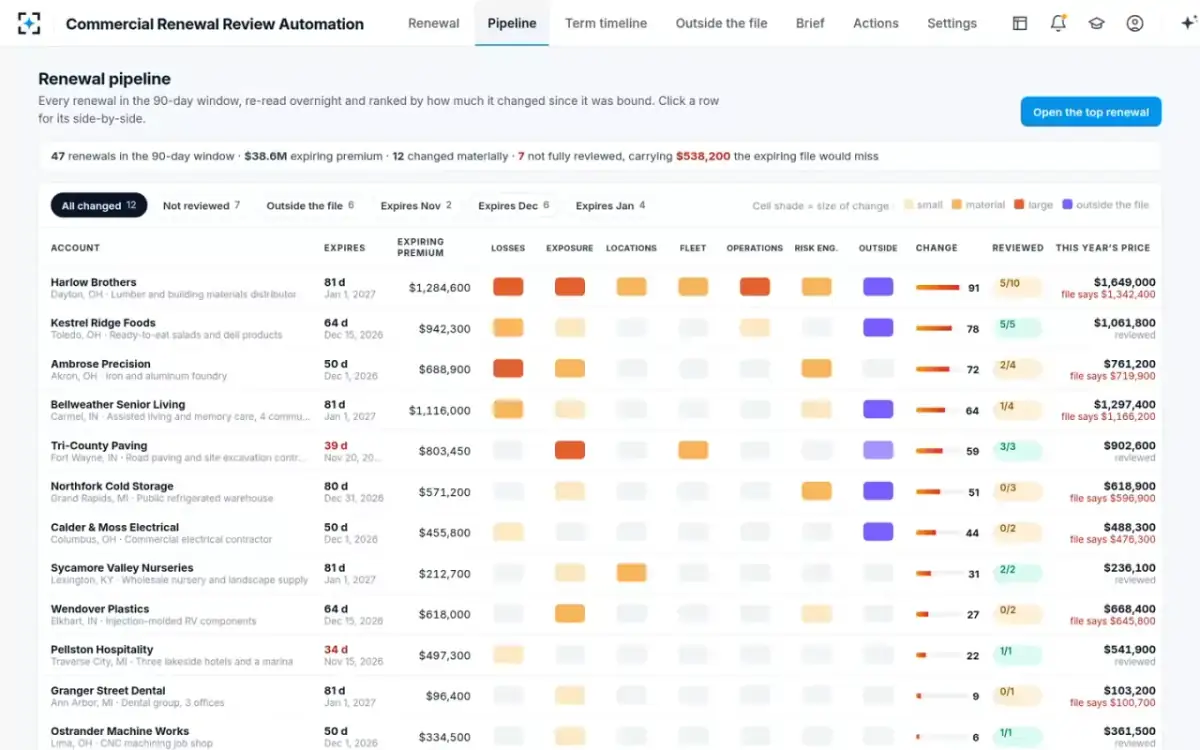Click Kestrel Ridge Foods Outside shade cell
The width and height of the screenshot is (1200, 750).
878,327
